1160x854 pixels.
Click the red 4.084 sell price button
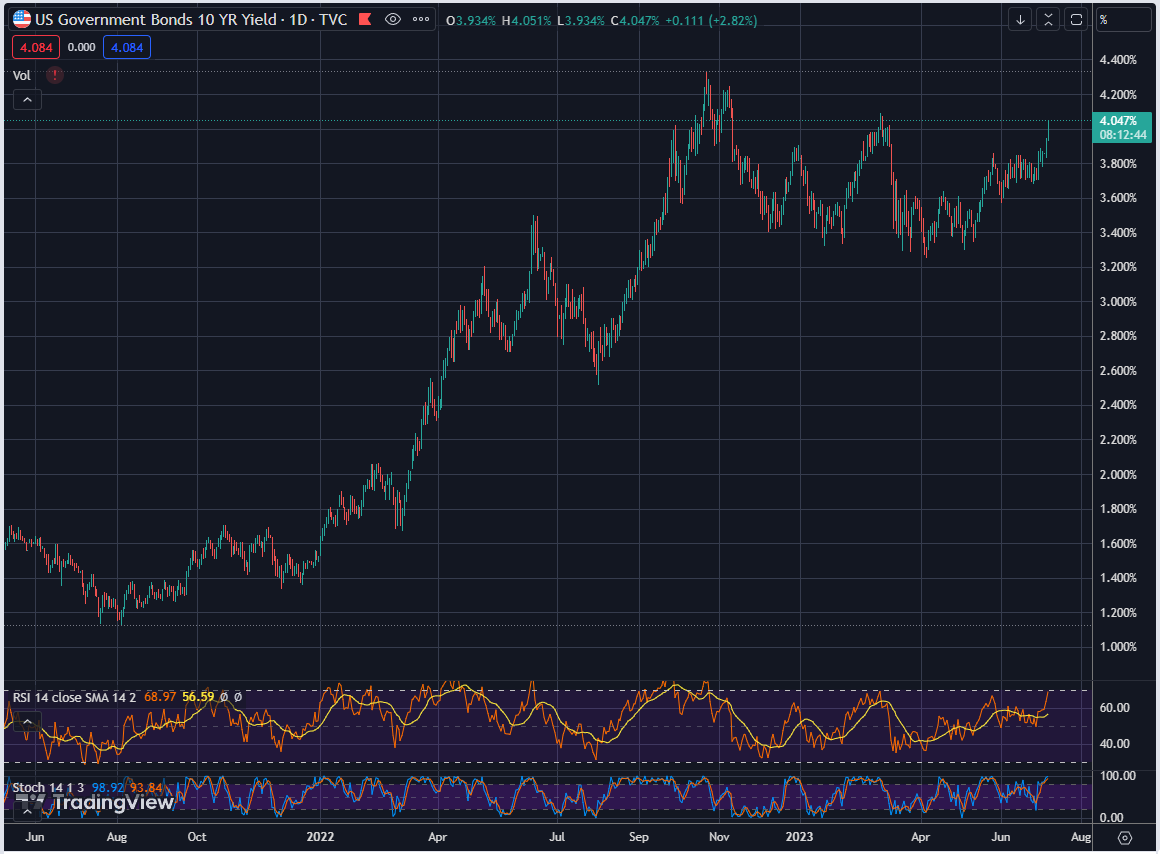(36, 47)
